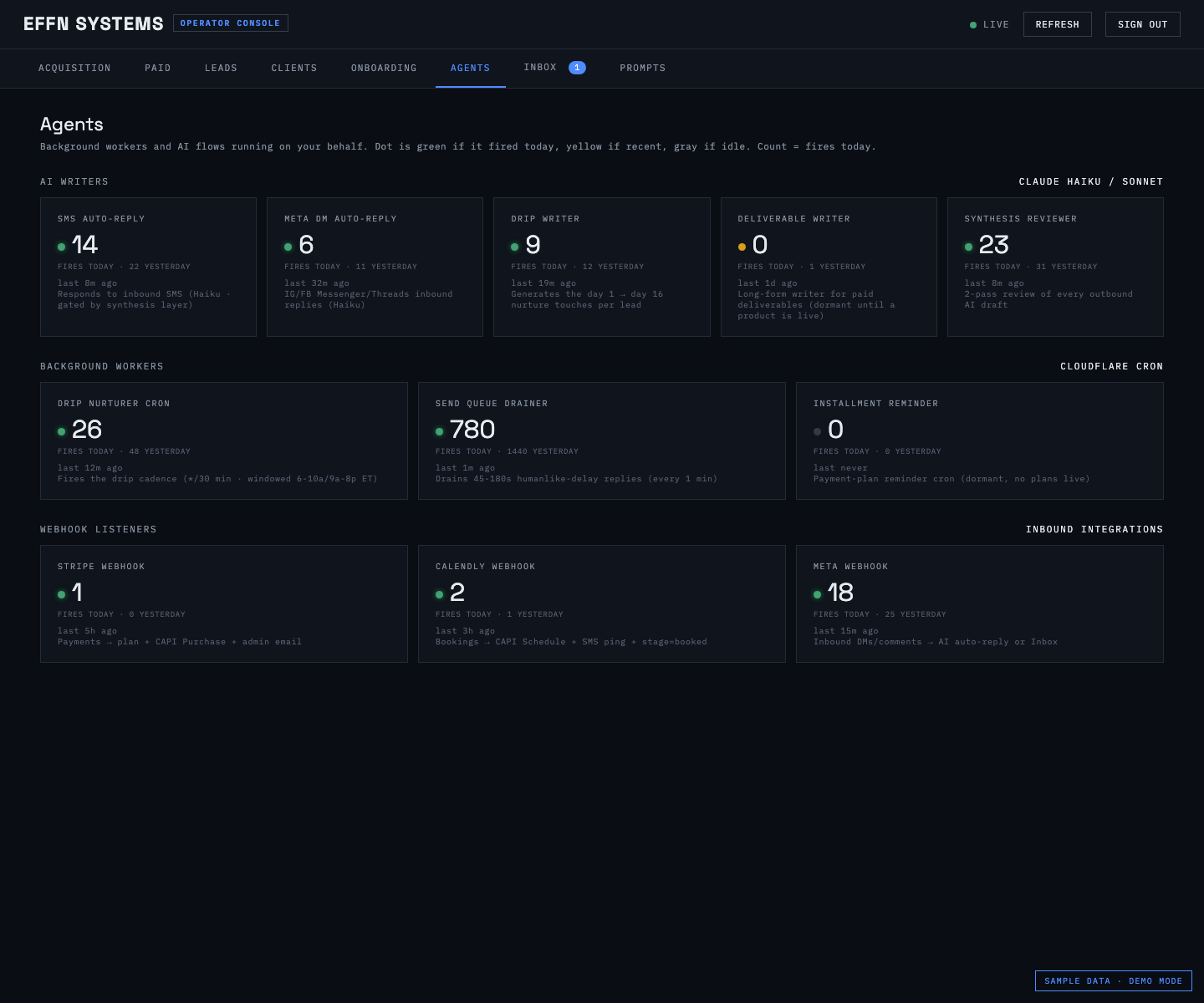1204x1003 pixels.
Task: Click the fire count 26 on Drip Nurturer Cron
Action: click(x=86, y=430)
